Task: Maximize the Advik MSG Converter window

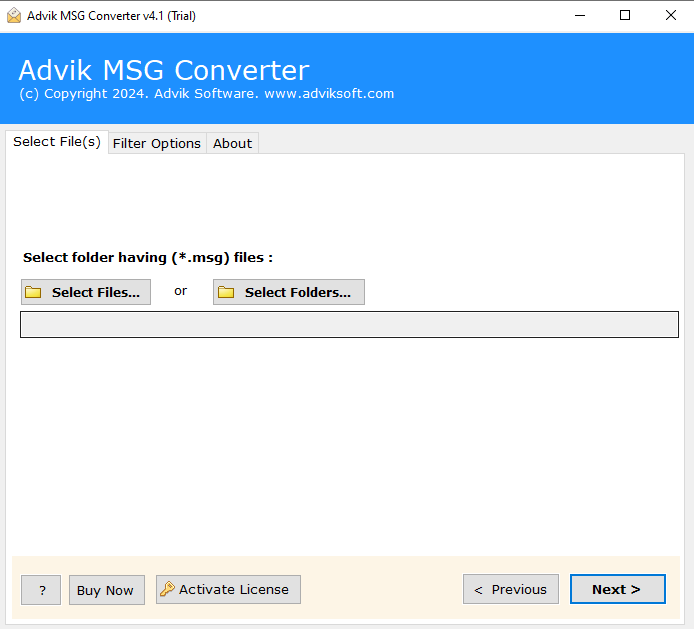Action: (625, 15)
